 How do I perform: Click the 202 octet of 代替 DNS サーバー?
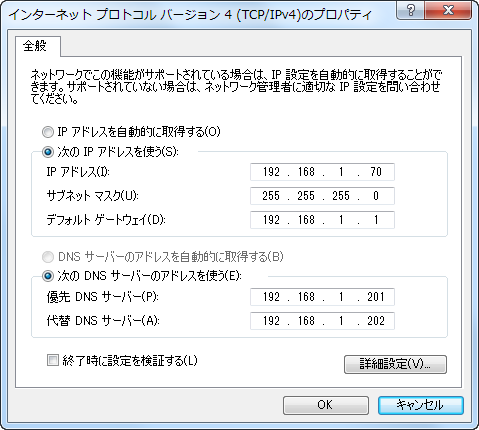[x=376, y=321]
